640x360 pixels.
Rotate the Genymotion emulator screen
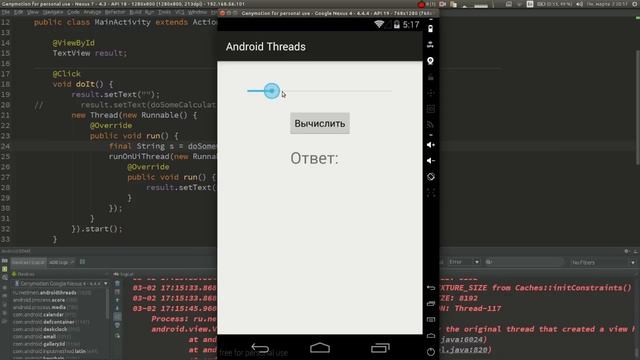431,177
